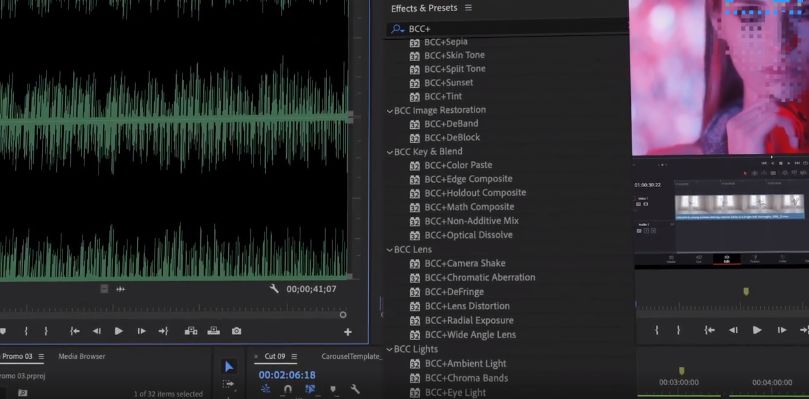Collapse BCC Image Restoration folder

(390, 110)
